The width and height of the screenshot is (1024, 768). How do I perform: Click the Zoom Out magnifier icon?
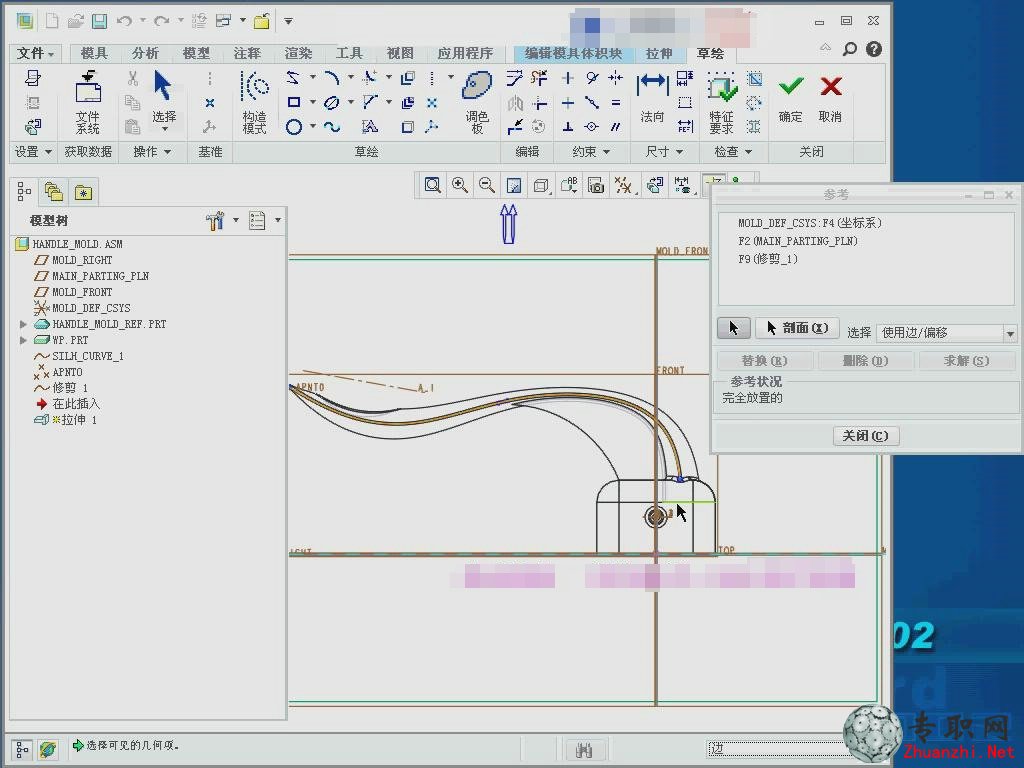(x=487, y=185)
